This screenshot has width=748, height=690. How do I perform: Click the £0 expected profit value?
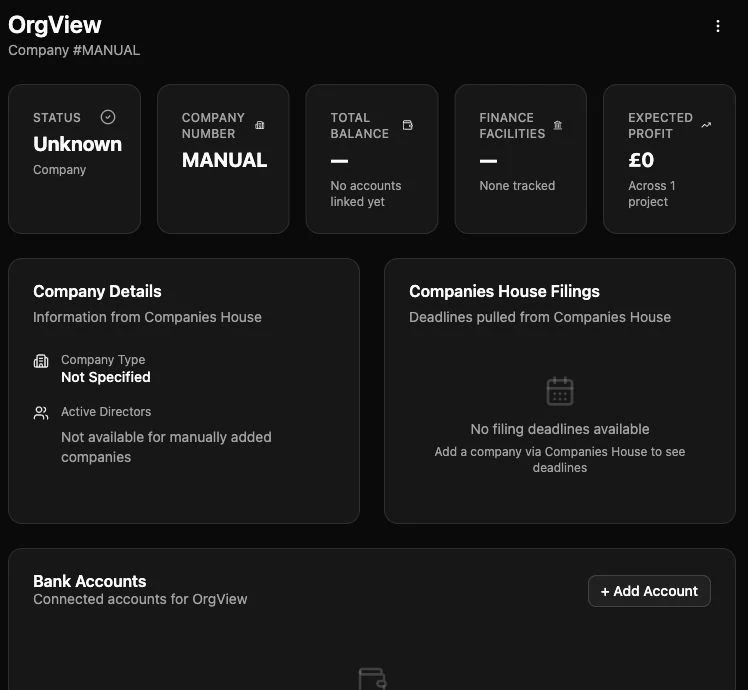[641, 160]
